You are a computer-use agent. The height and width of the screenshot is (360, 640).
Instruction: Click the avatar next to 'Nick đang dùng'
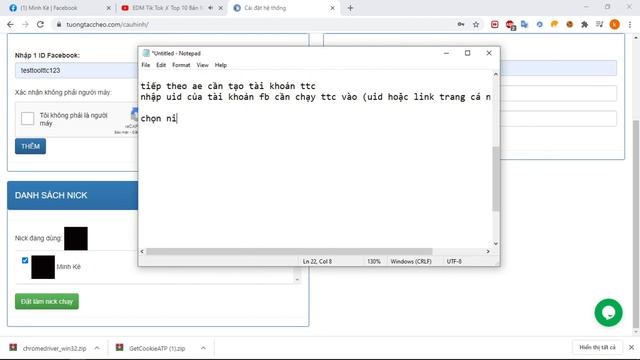pos(76,238)
